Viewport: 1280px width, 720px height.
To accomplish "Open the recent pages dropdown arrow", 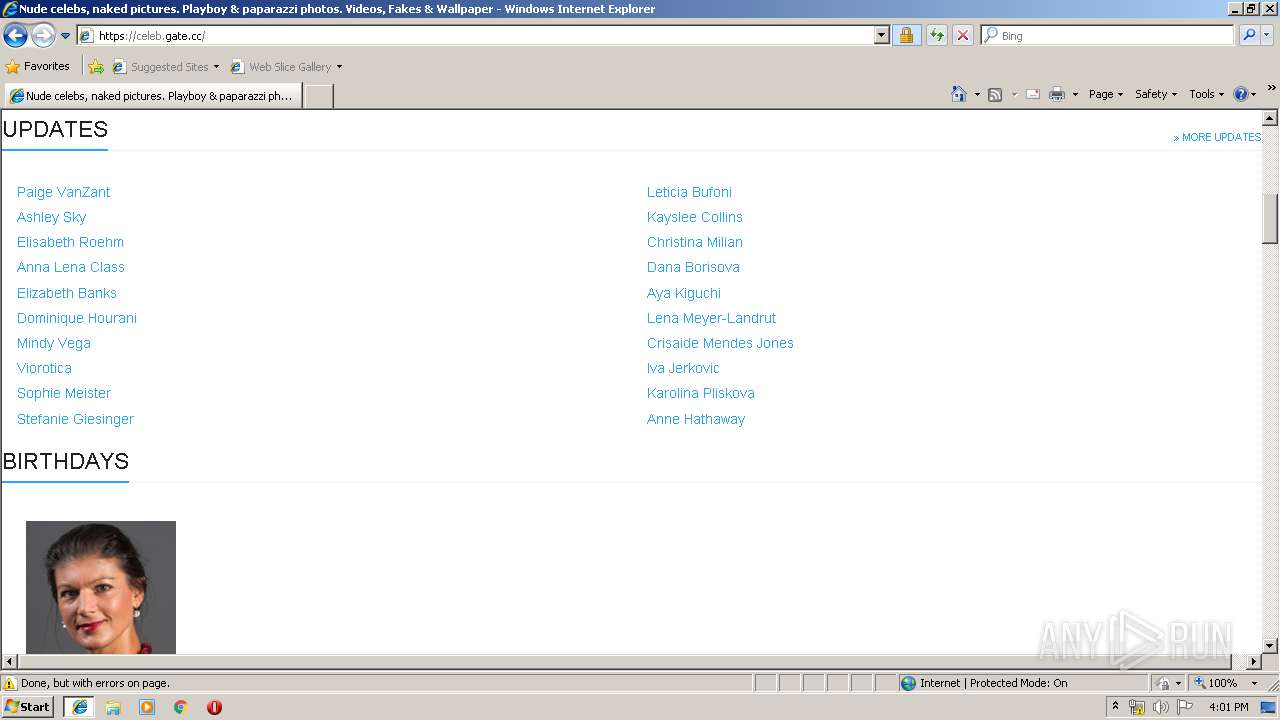I will (66, 36).
